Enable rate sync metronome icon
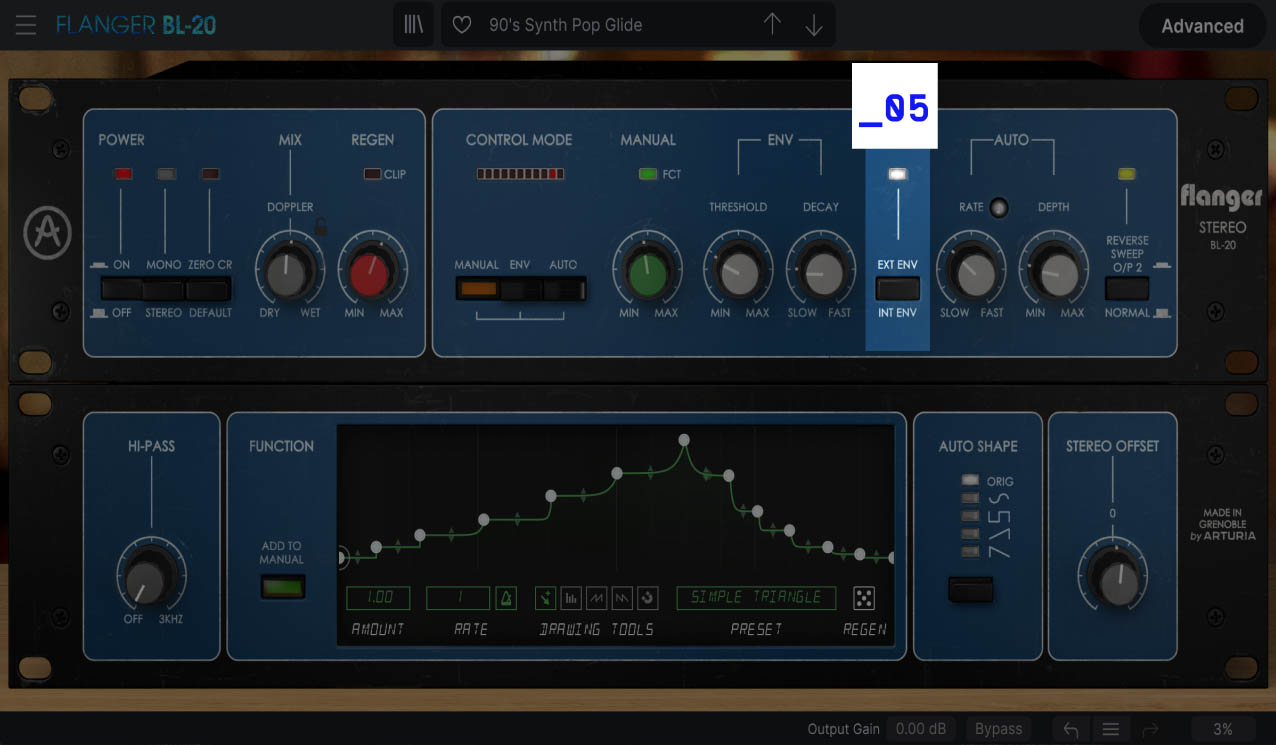The width and height of the screenshot is (1276, 745). 506,598
